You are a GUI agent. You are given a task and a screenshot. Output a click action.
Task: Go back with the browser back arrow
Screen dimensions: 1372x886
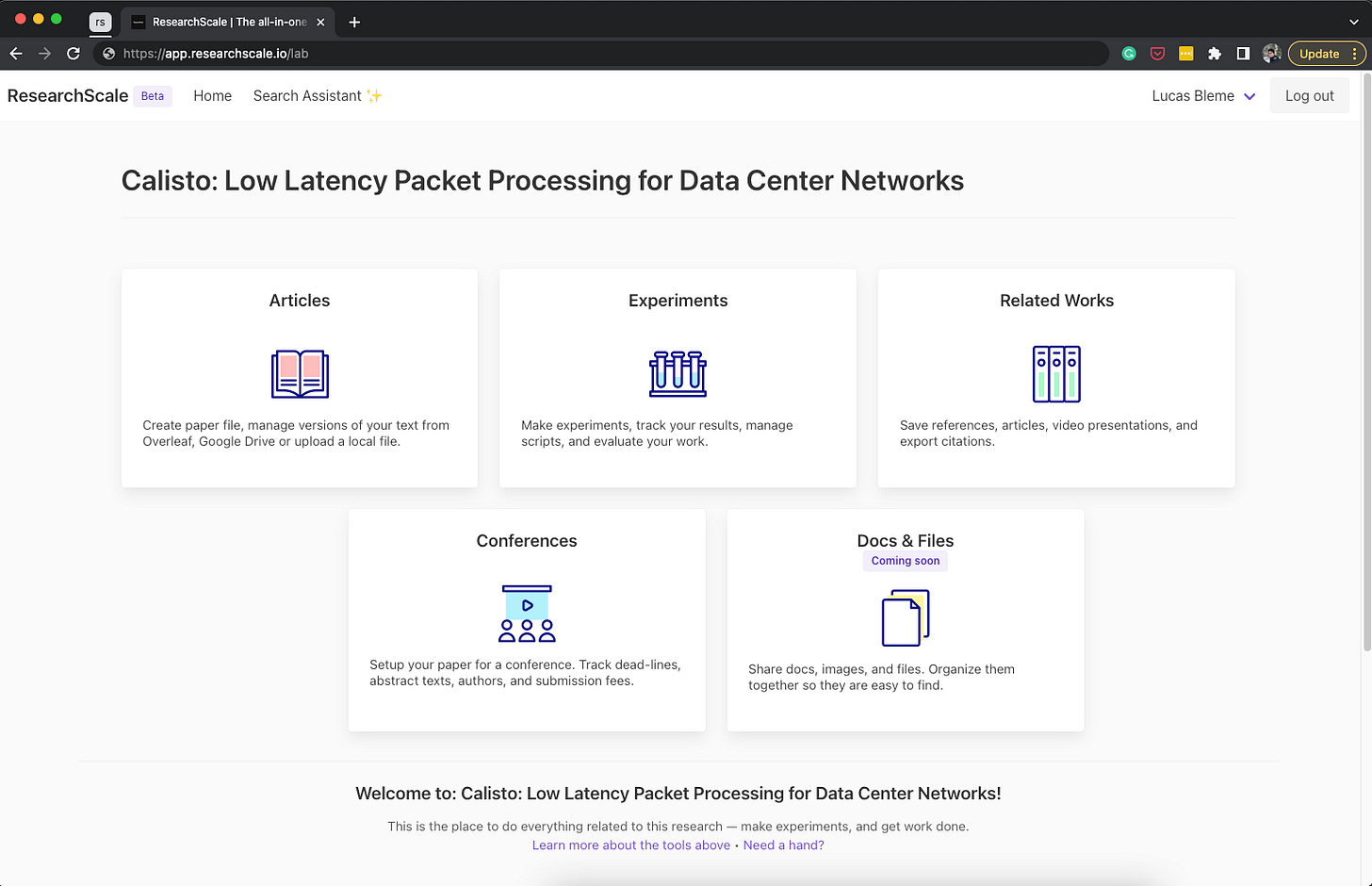(16, 54)
